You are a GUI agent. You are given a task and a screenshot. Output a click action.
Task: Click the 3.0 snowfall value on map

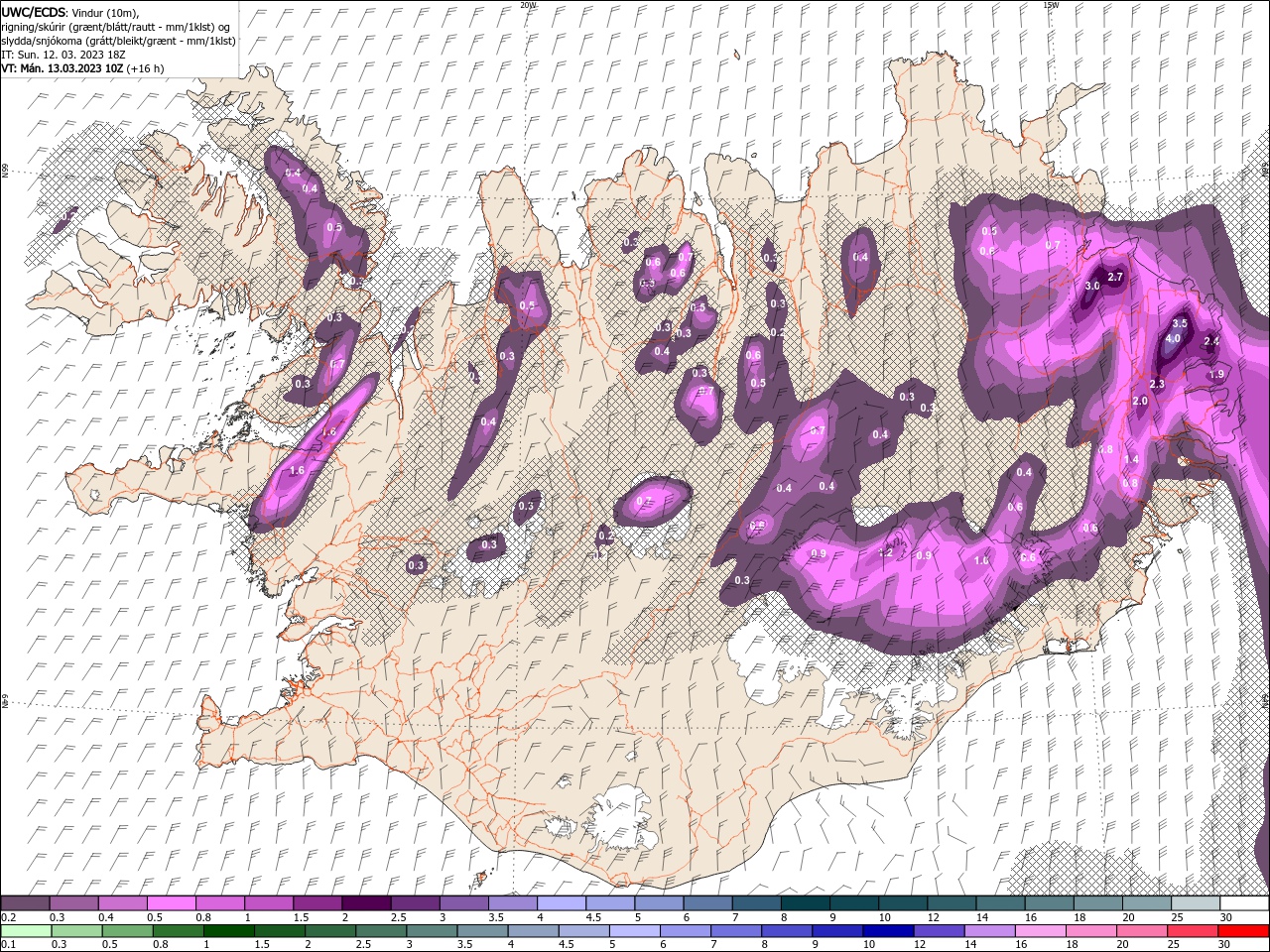click(x=1092, y=286)
